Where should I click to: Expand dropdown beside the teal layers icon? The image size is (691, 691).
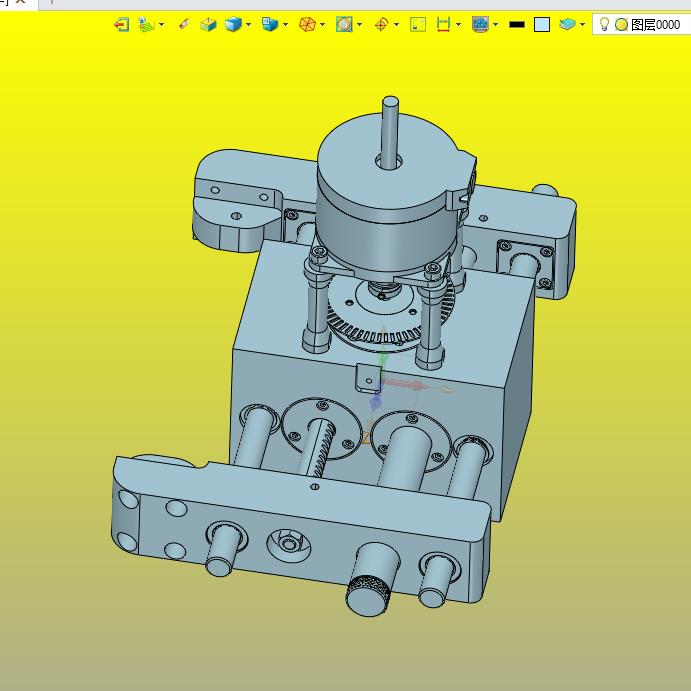coord(583,24)
